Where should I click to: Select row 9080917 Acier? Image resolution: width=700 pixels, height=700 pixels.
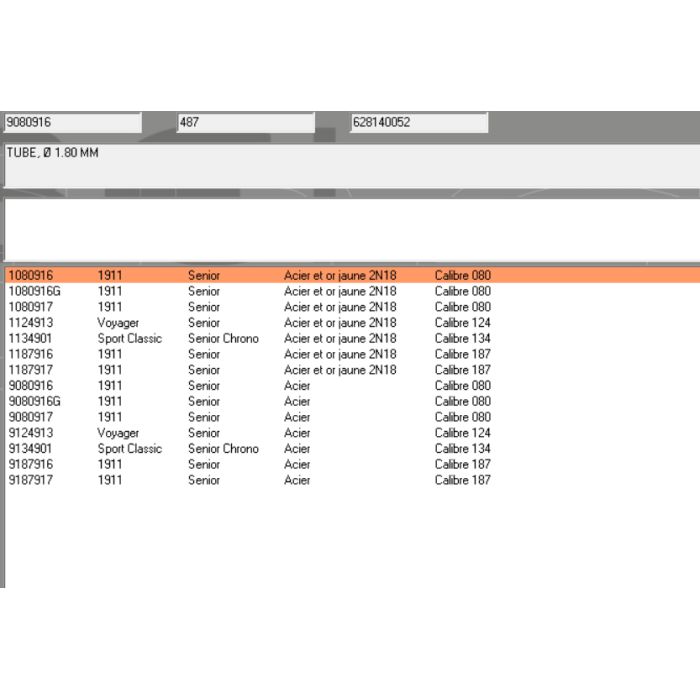coord(352,417)
